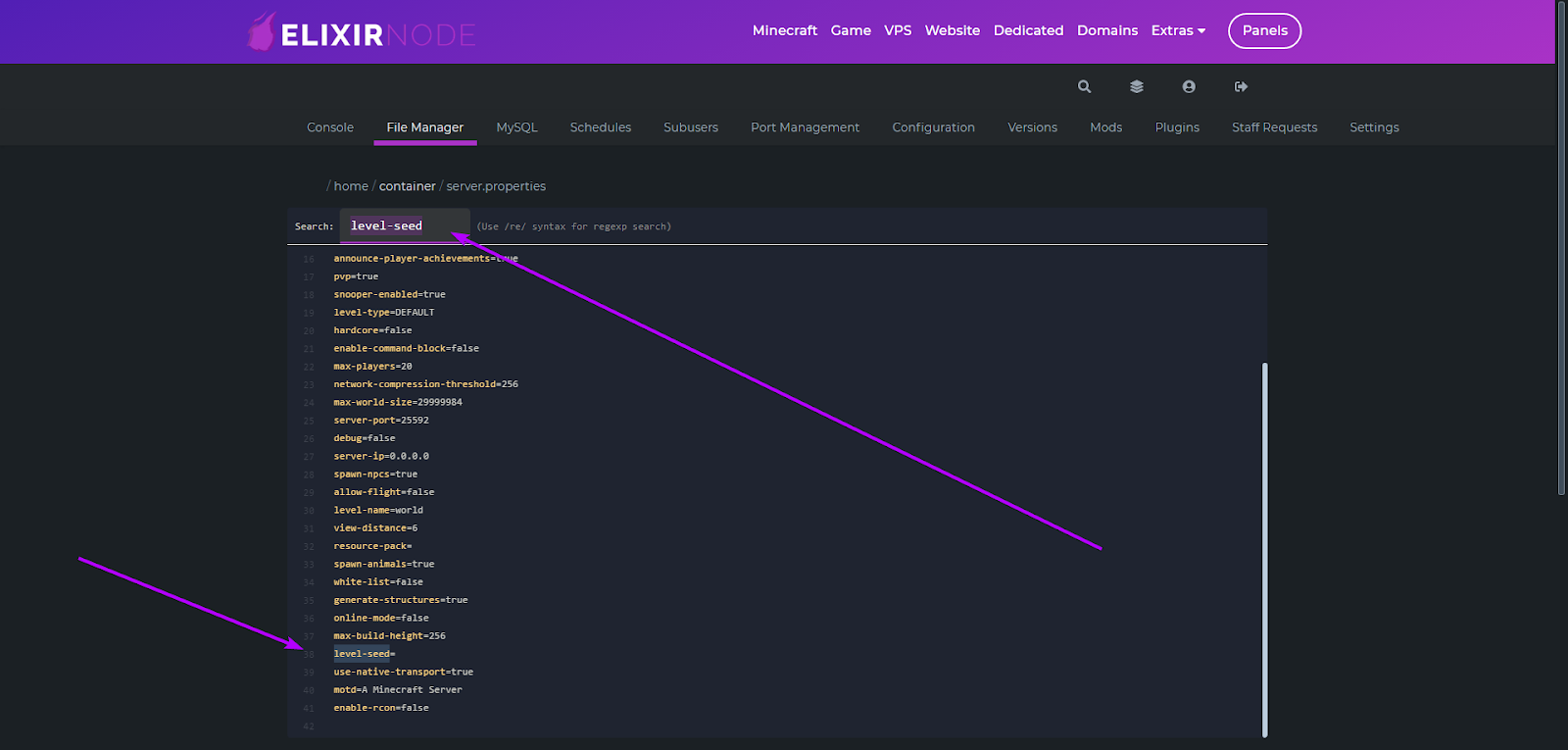The image size is (1568, 750).
Task: Open the Dedicated servers link
Action: (1028, 30)
